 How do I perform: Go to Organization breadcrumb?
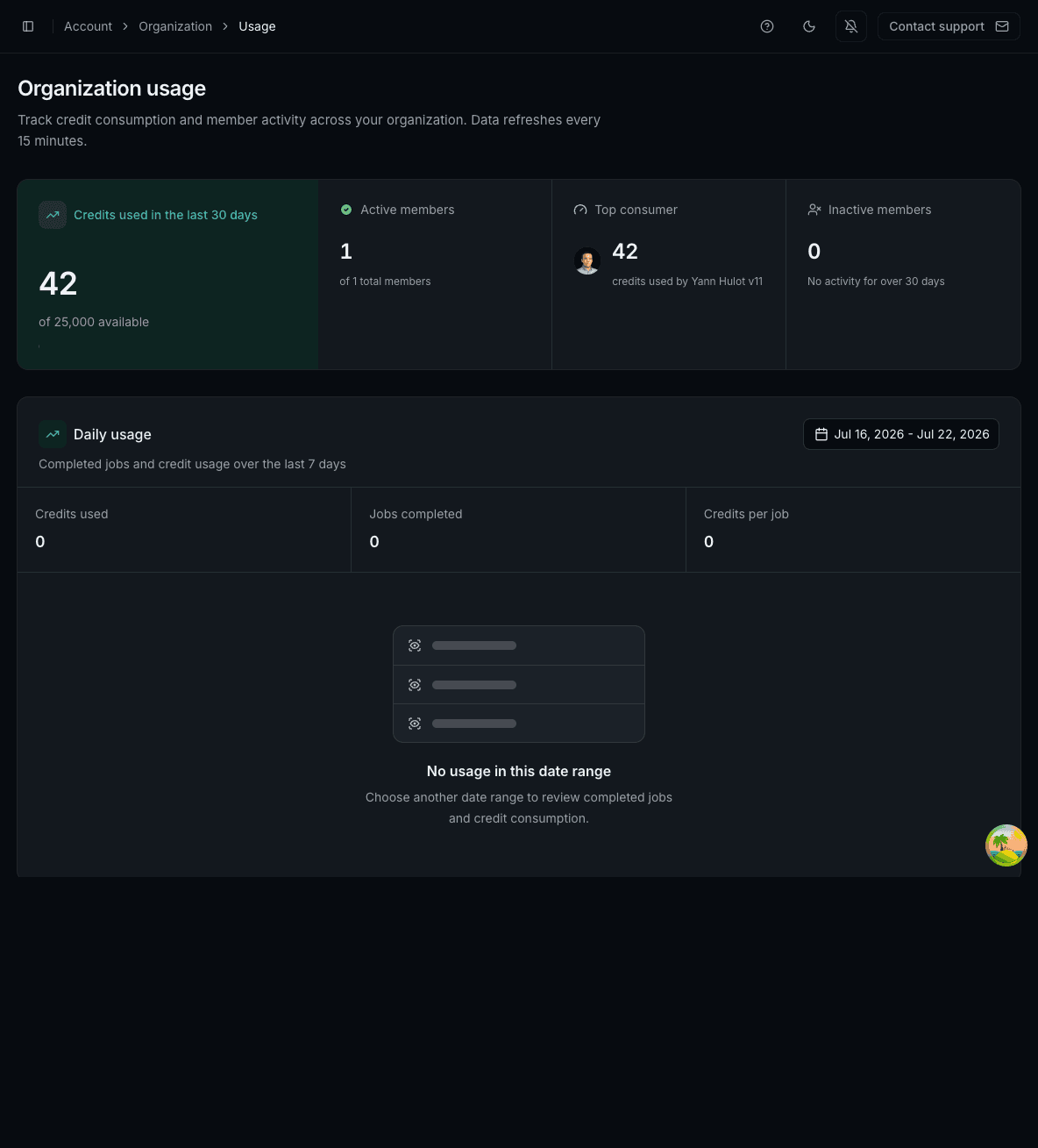175,26
